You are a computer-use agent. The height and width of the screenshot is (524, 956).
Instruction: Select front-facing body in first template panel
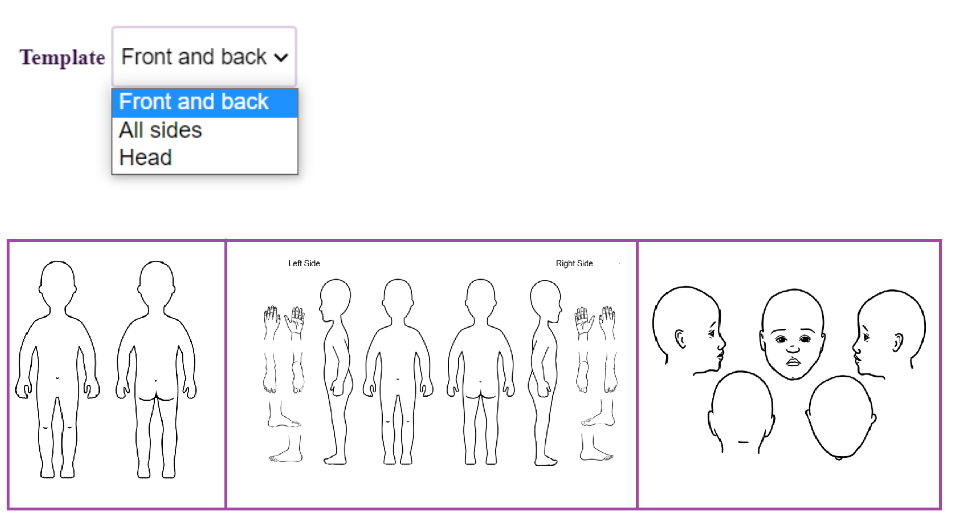57,369
